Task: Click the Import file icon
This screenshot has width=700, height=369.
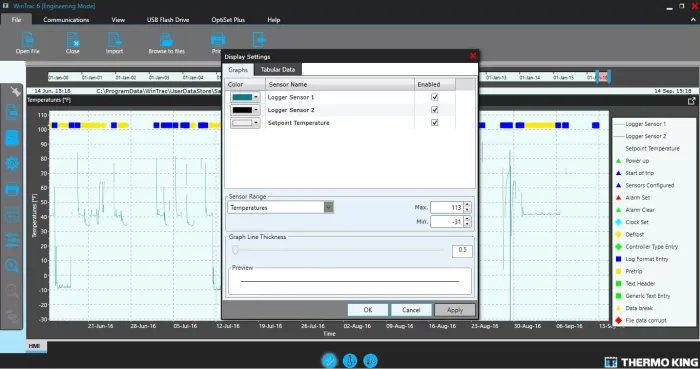Action: coord(114,40)
